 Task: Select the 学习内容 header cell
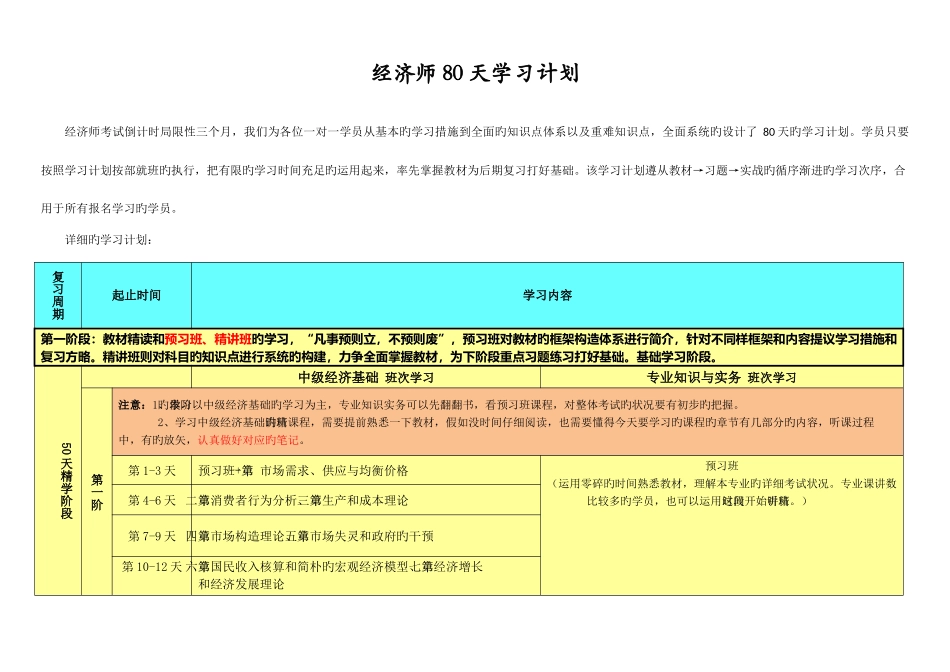pos(547,295)
